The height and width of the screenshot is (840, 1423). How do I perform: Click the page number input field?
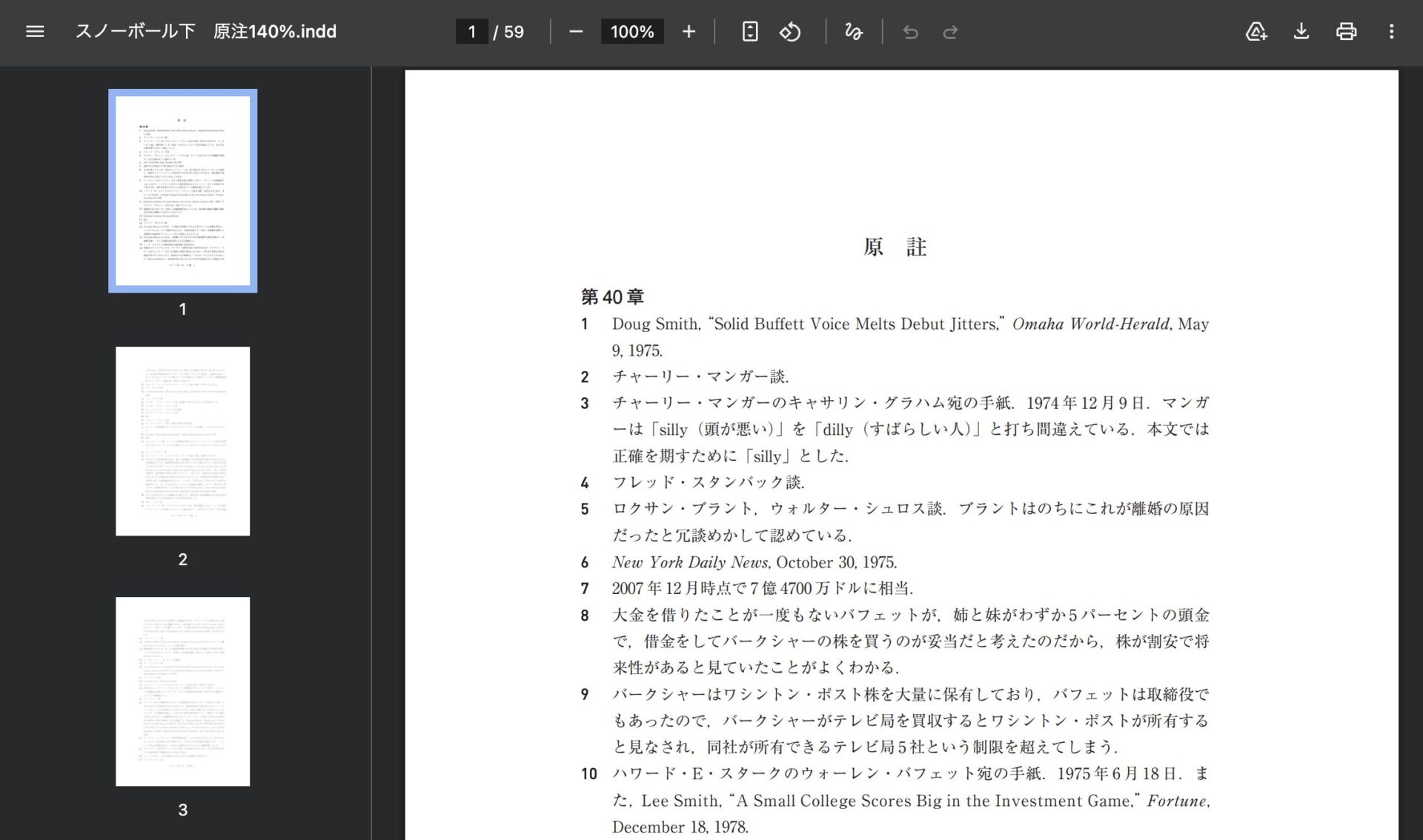471,32
